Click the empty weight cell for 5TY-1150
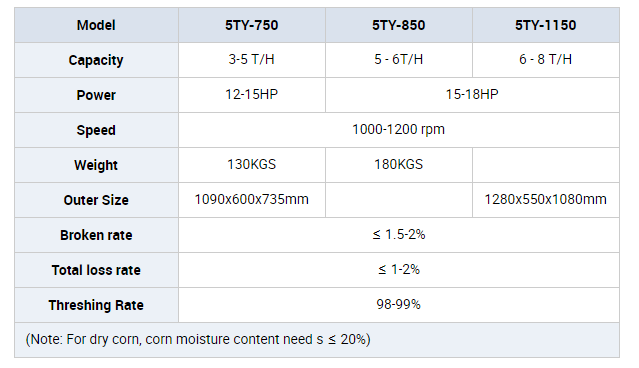The width and height of the screenshot is (639, 368). tap(546, 165)
